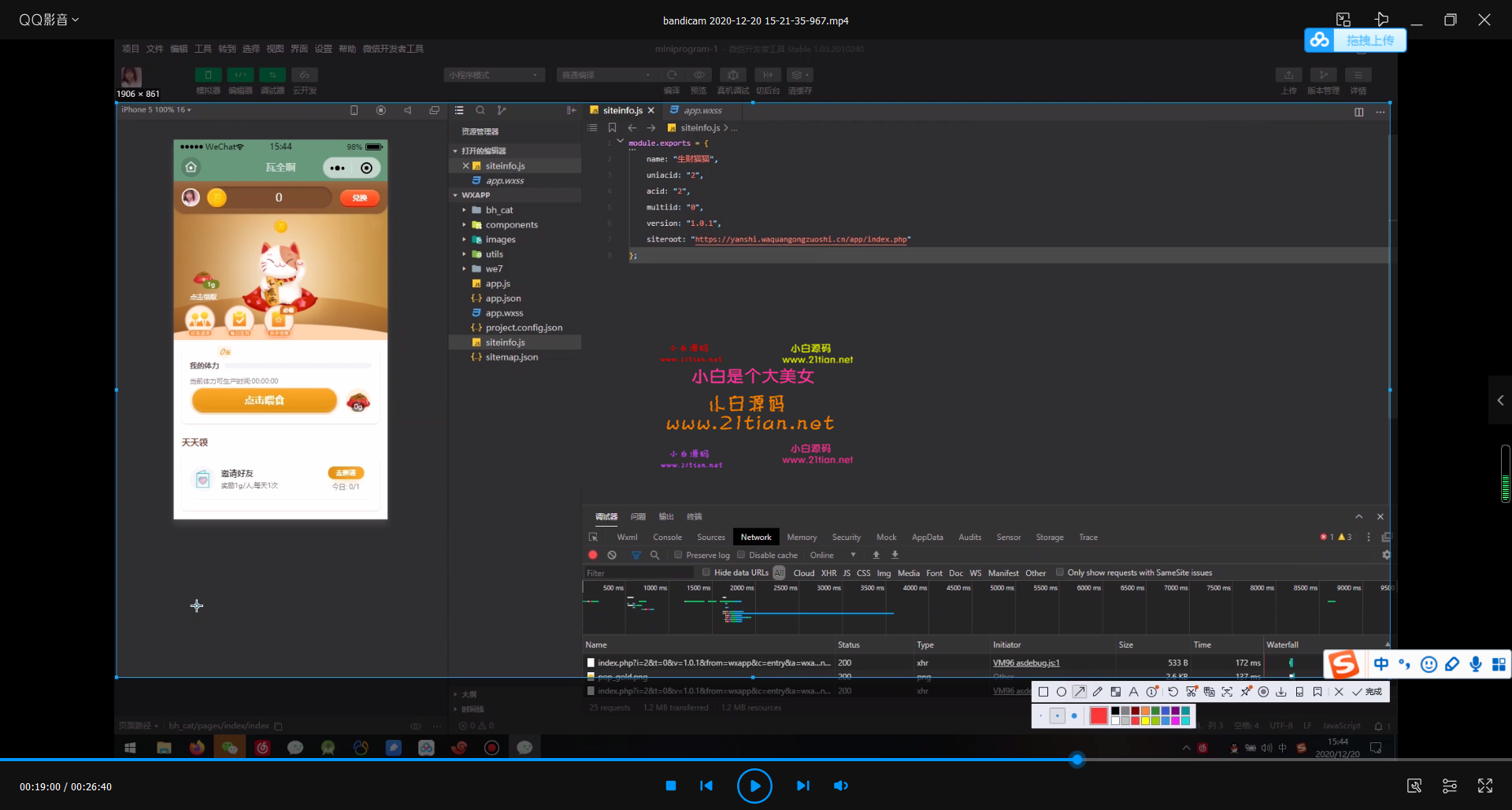Switch to the Console tab
Viewport: 1512px width, 810px height.
tap(667, 537)
